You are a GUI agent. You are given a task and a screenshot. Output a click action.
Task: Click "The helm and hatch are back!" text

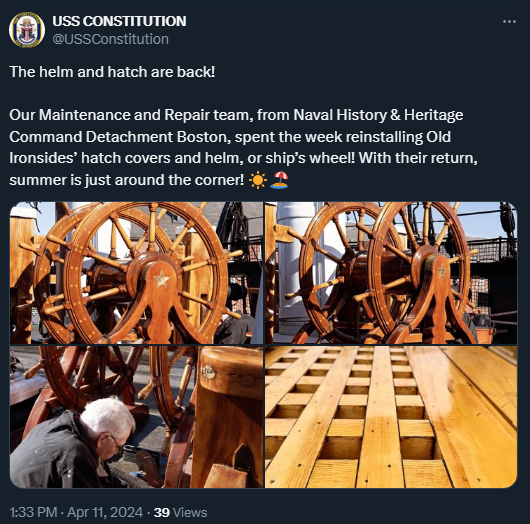(112, 72)
